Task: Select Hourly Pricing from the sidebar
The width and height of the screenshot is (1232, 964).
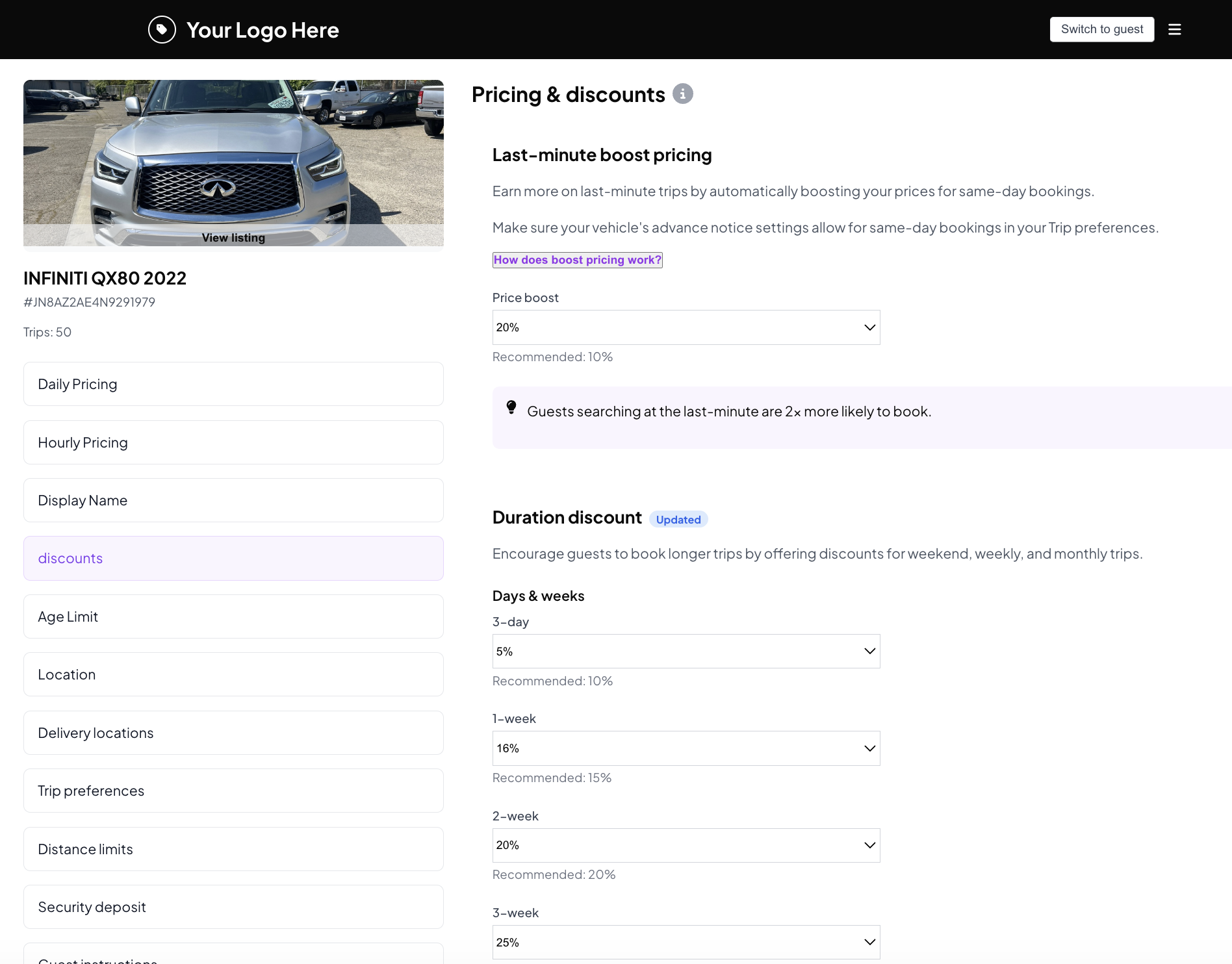Action: pos(233,442)
